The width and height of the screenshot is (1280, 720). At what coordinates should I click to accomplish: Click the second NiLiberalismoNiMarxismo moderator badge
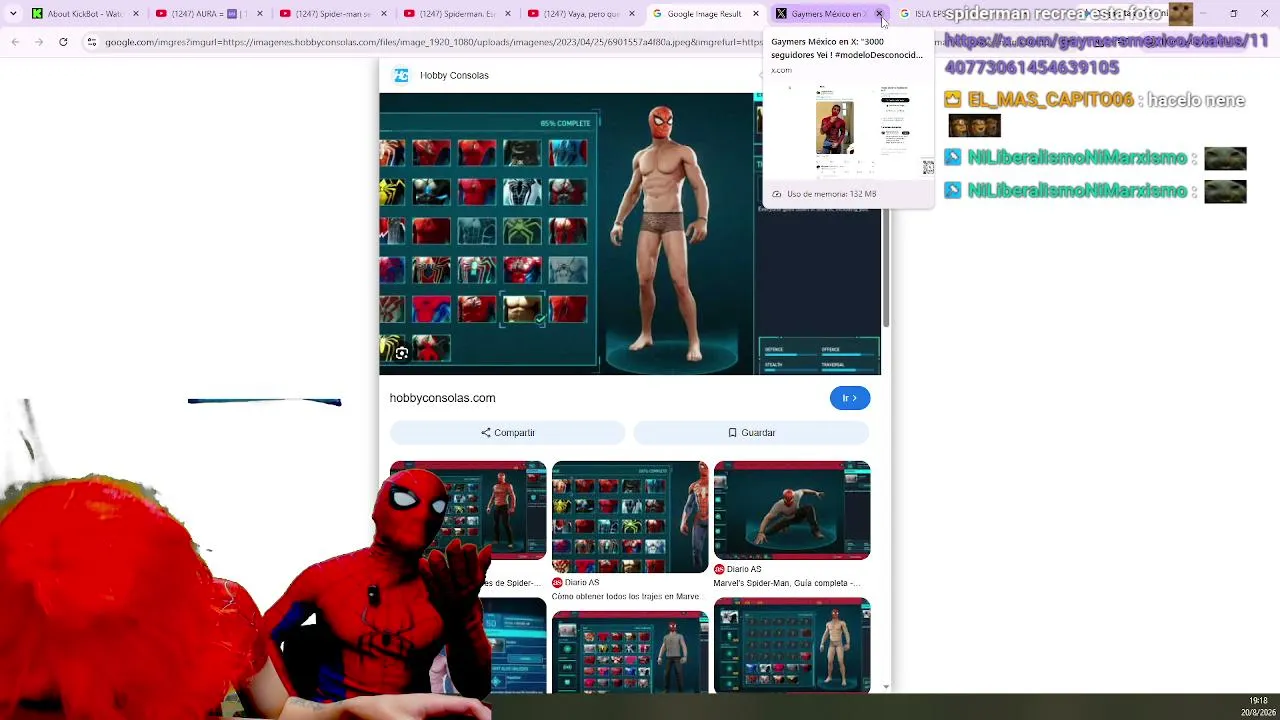click(x=953, y=190)
